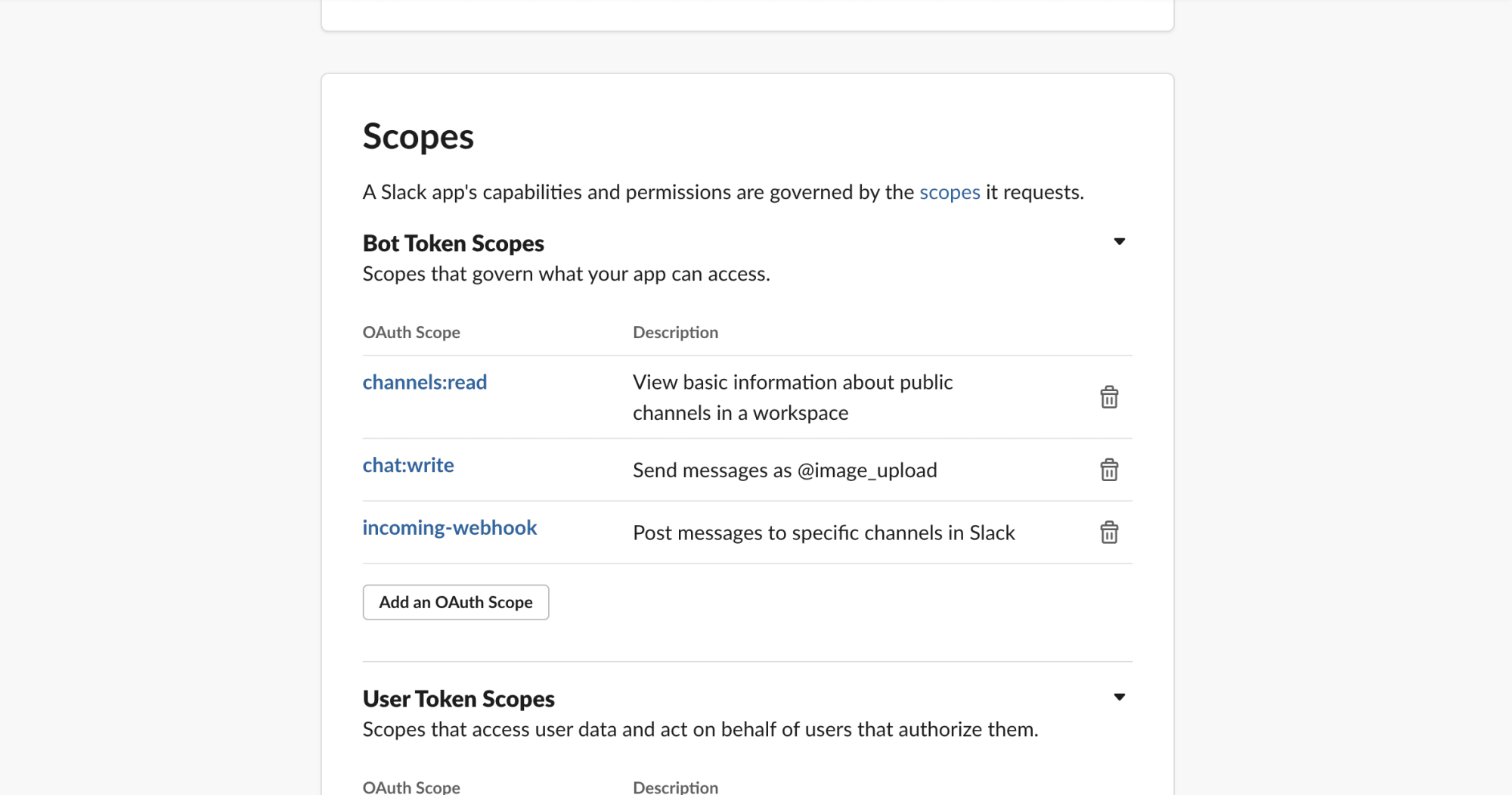Click the User Token Scopes heading

[459, 699]
